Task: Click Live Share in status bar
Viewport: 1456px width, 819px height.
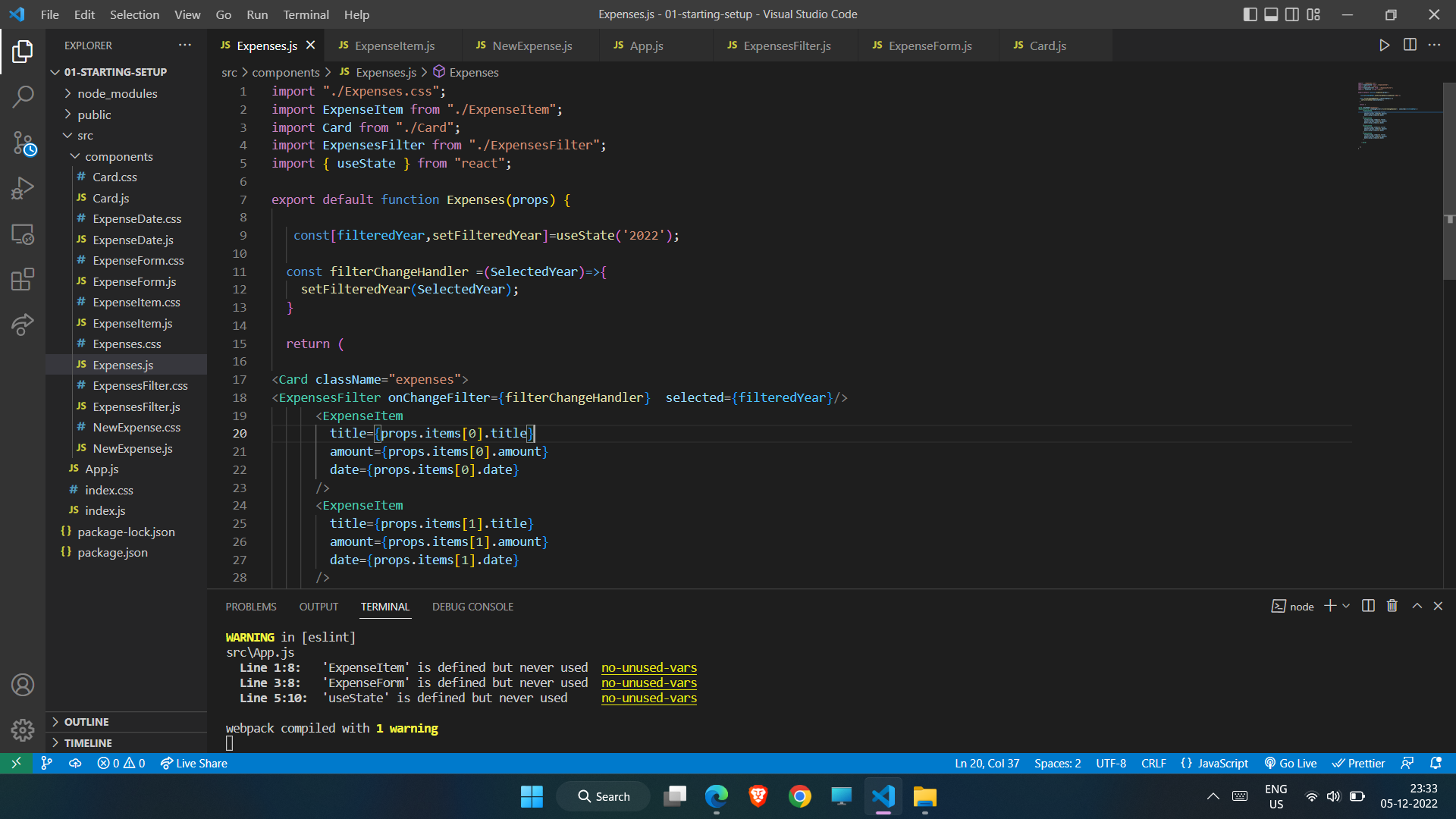Action: click(x=193, y=763)
